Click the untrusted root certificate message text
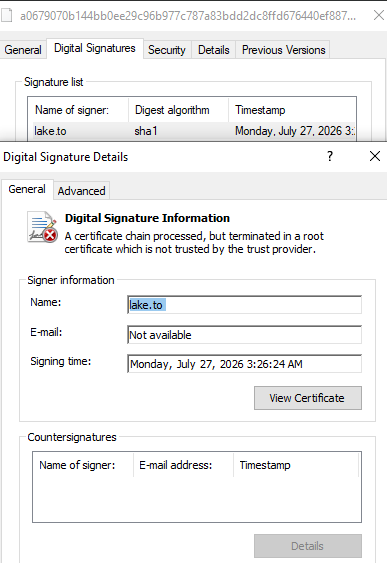Screen dimensions: 387x563 [x=194, y=243]
